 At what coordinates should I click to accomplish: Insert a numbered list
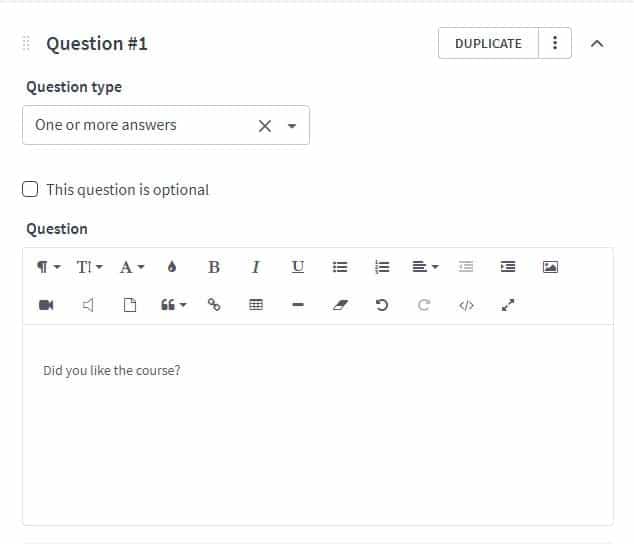click(382, 267)
